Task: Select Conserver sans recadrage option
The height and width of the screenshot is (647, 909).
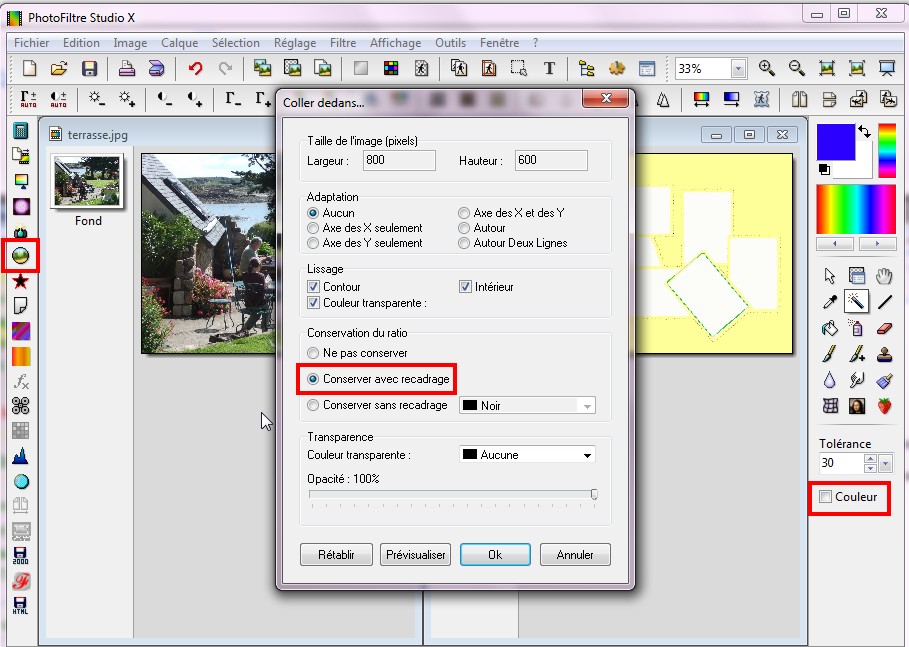Action: [x=313, y=405]
